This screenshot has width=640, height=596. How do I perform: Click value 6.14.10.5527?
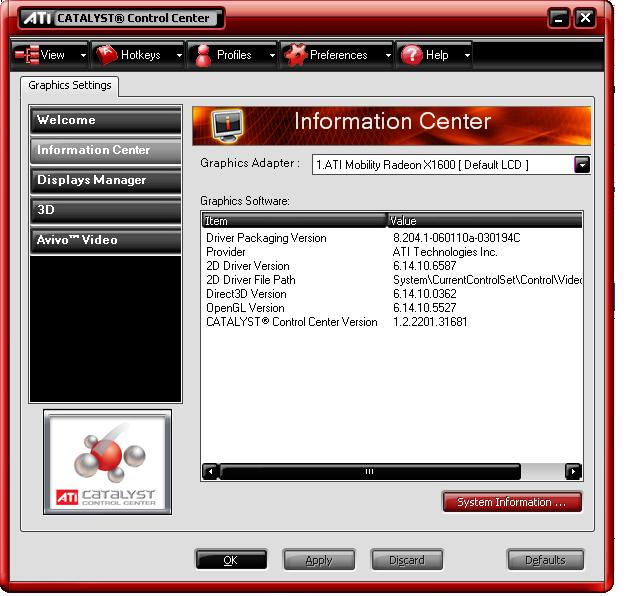click(x=424, y=308)
